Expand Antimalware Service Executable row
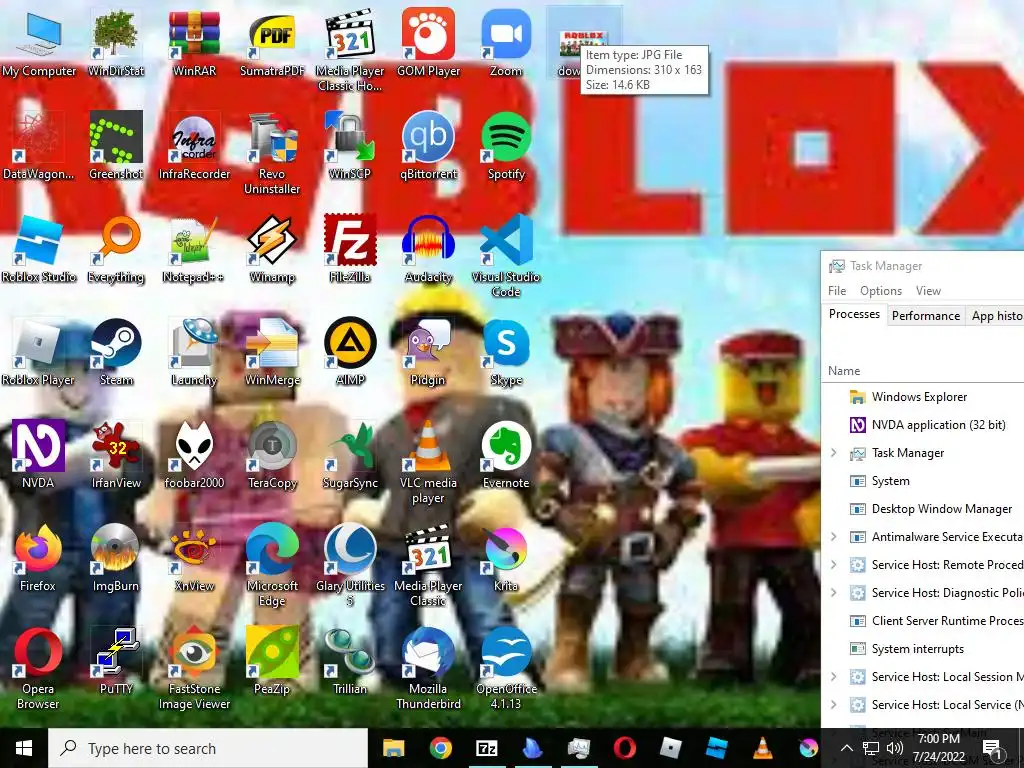Viewport: 1024px width, 768px height. [833, 537]
